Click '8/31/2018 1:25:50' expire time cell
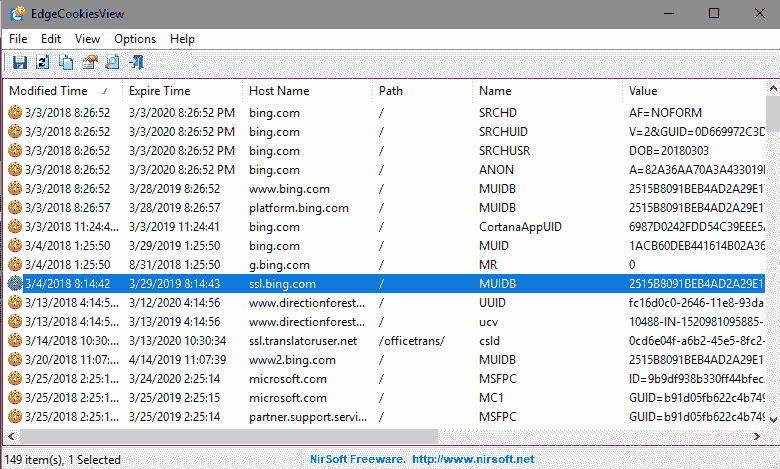The image size is (780, 469). pos(174,265)
